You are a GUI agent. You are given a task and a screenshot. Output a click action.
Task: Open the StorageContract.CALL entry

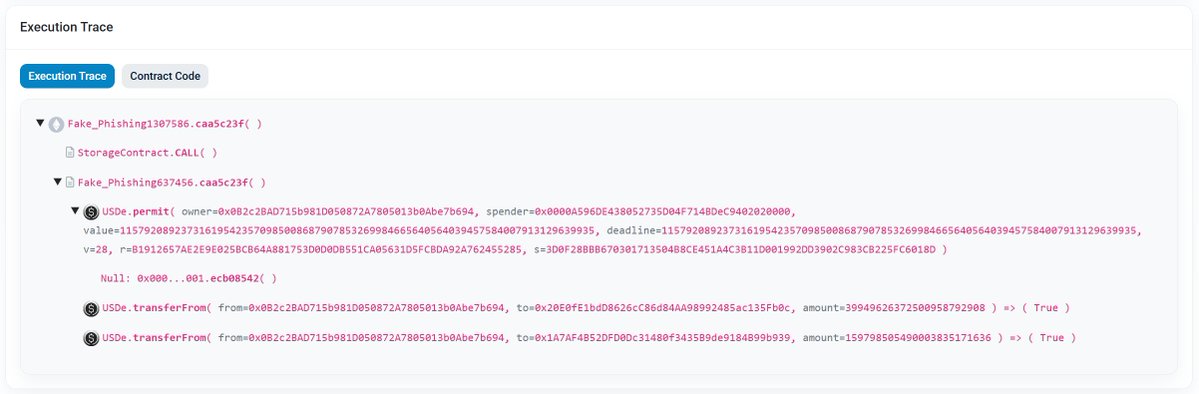coord(147,153)
